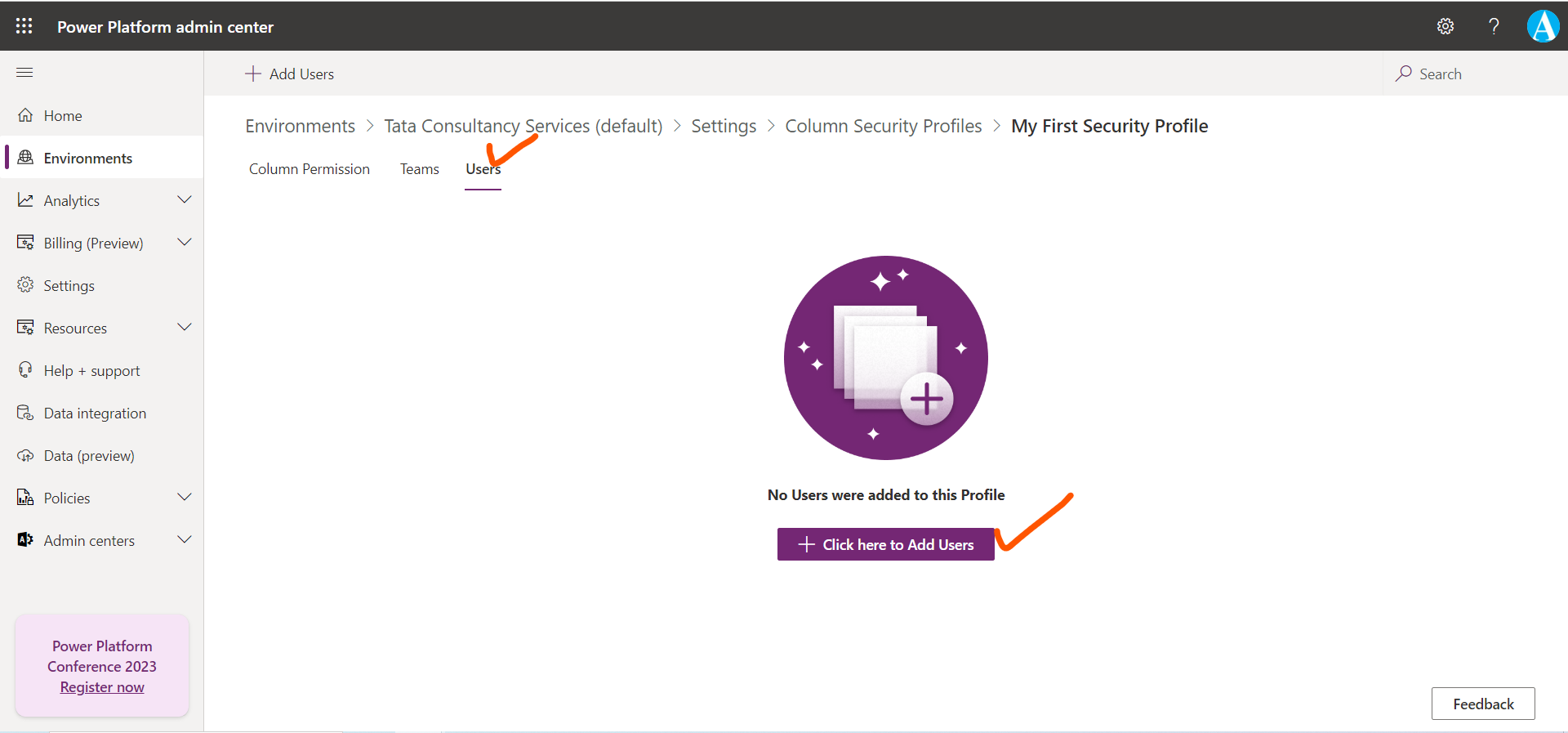The width and height of the screenshot is (1568, 733).
Task: Expand the Billing (Preview) chevron
Action: click(185, 243)
